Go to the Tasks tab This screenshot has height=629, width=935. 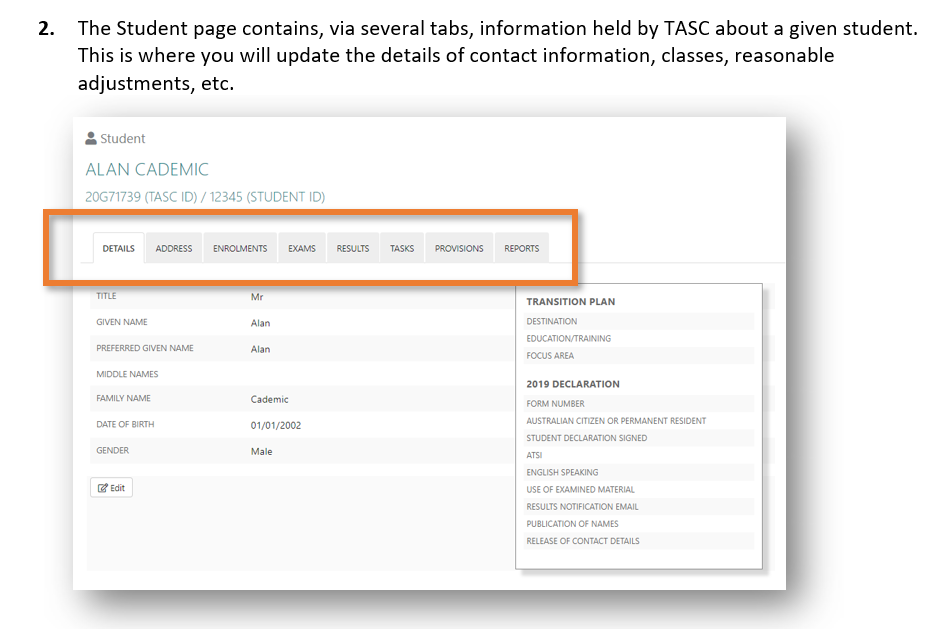click(402, 249)
